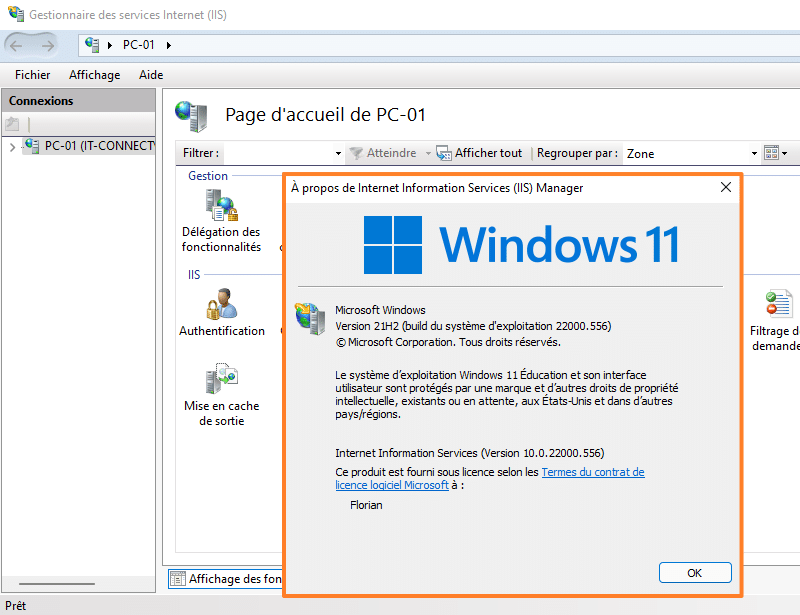Click the connection toolbar icon in Connexions
Screen dimensions: 800x615
(12, 124)
